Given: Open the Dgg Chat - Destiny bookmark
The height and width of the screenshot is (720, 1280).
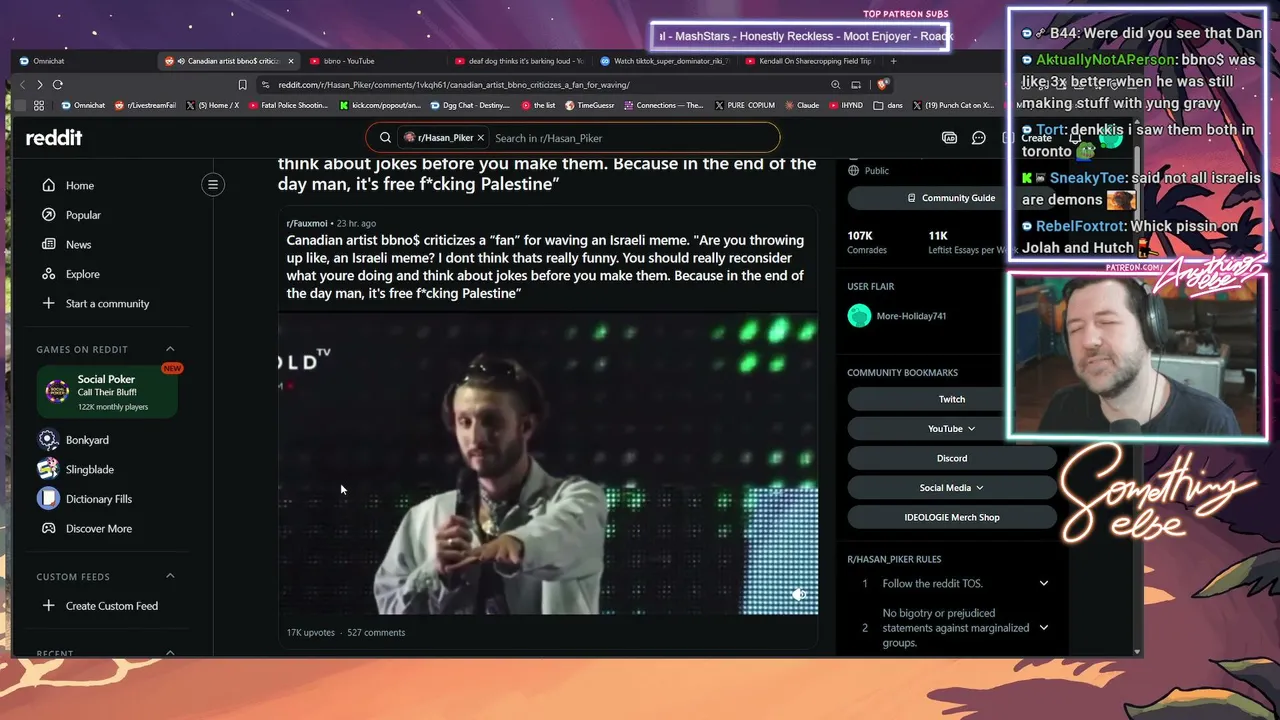Looking at the screenshot, I should point(470,105).
